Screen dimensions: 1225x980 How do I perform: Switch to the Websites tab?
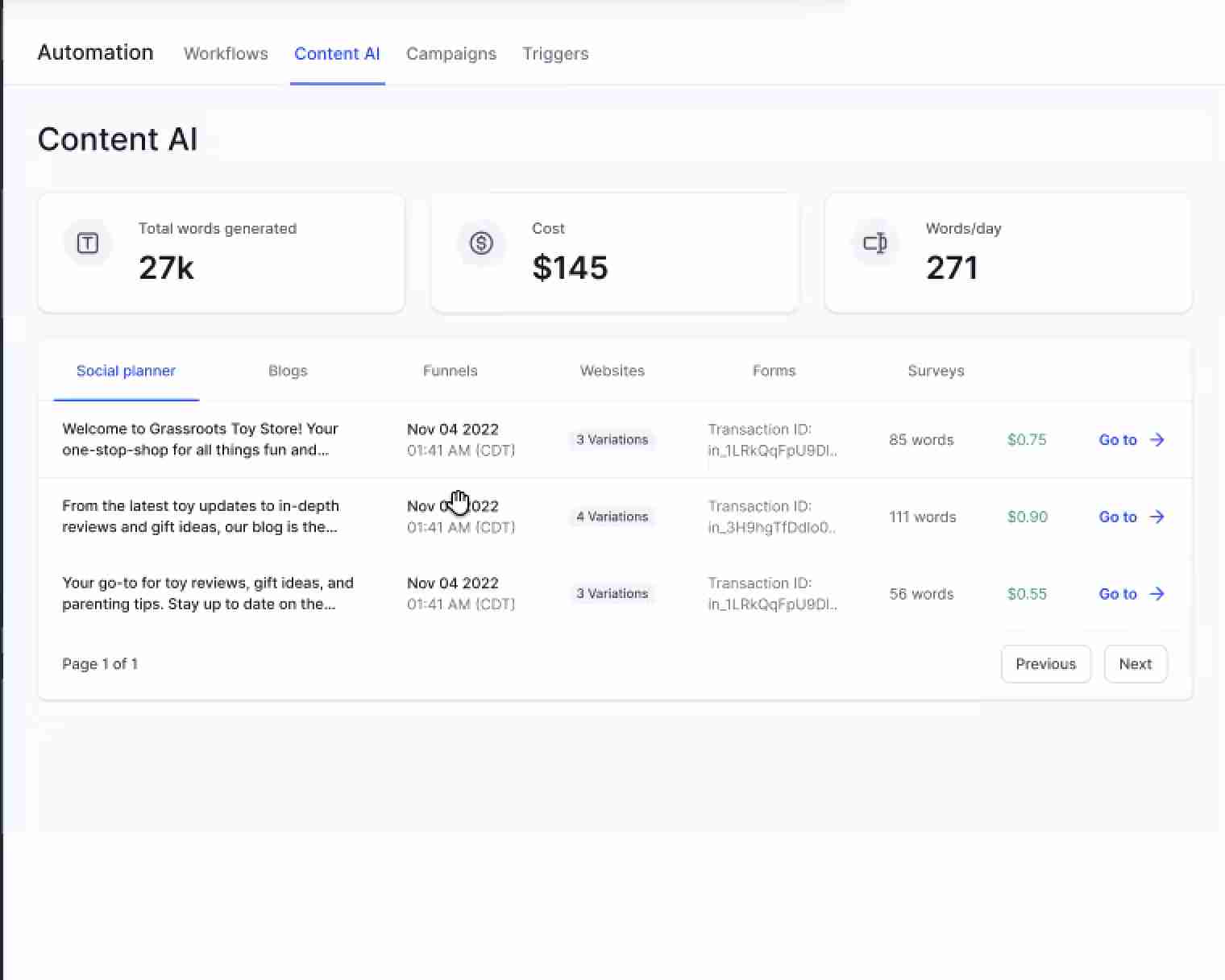point(612,371)
